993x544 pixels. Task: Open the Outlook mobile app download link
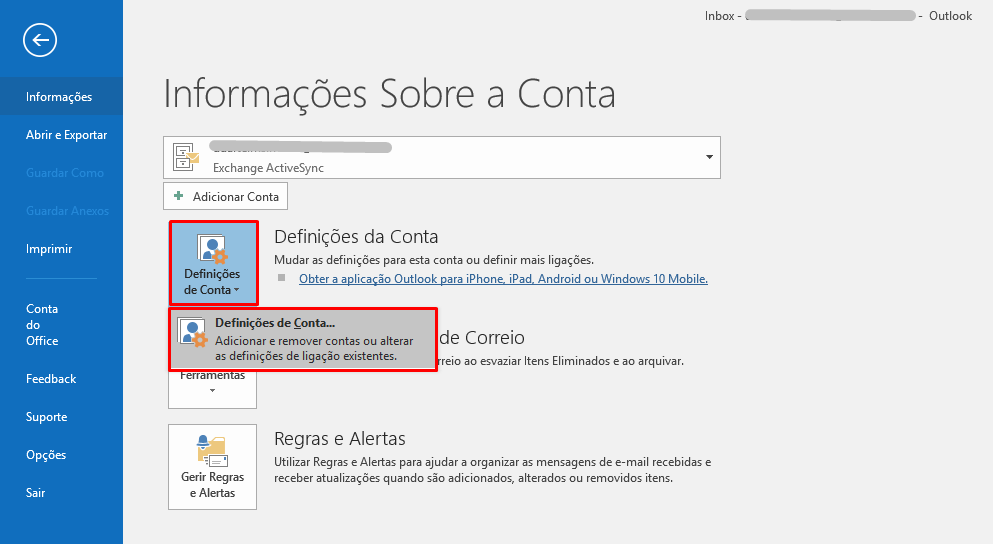[x=503, y=279]
